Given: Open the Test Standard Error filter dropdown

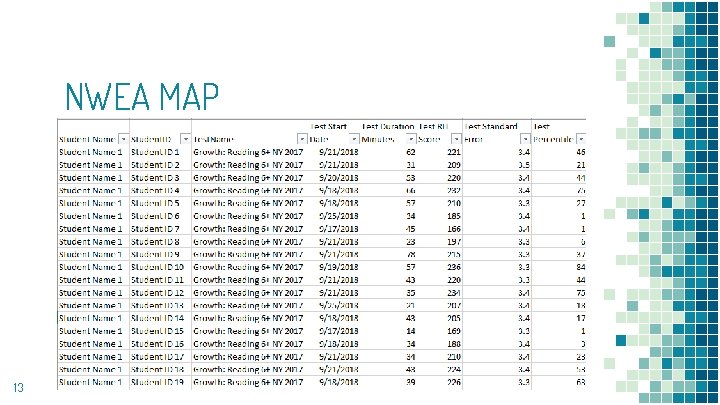Looking at the screenshot, I should [x=525, y=139].
